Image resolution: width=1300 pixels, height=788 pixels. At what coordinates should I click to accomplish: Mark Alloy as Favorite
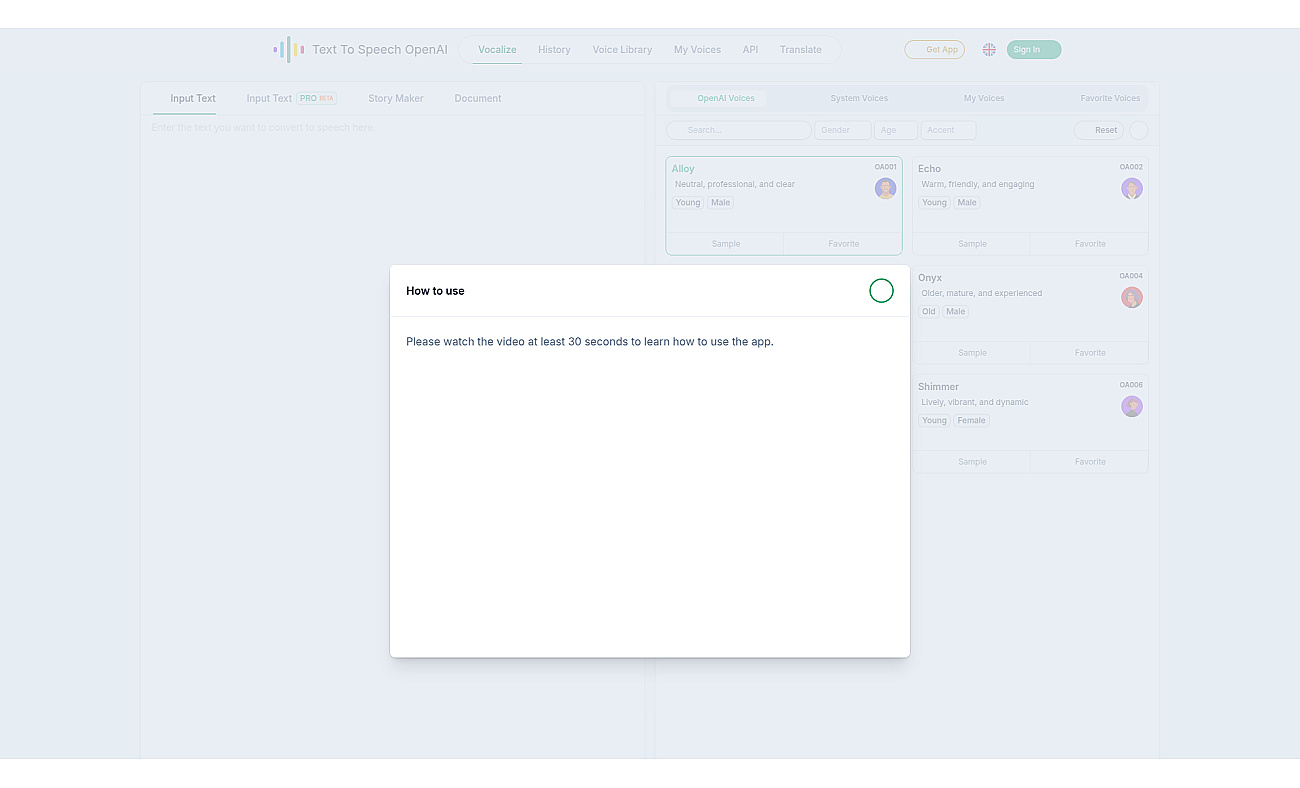tap(843, 244)
